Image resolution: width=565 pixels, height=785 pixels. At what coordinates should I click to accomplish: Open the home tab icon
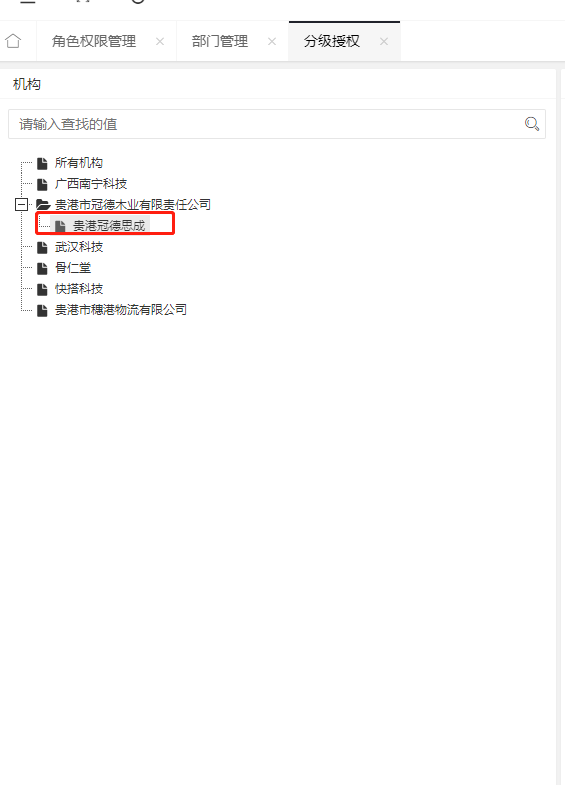tap(14, 41)
